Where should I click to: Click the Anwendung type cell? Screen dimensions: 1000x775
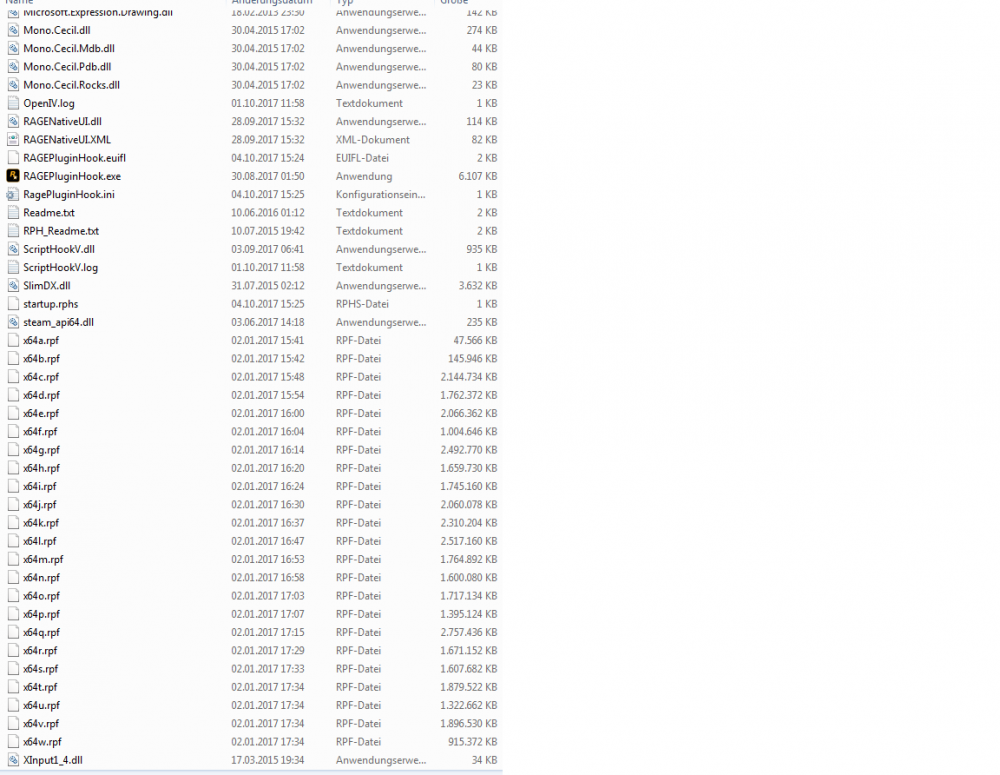[x=364, y=176]
